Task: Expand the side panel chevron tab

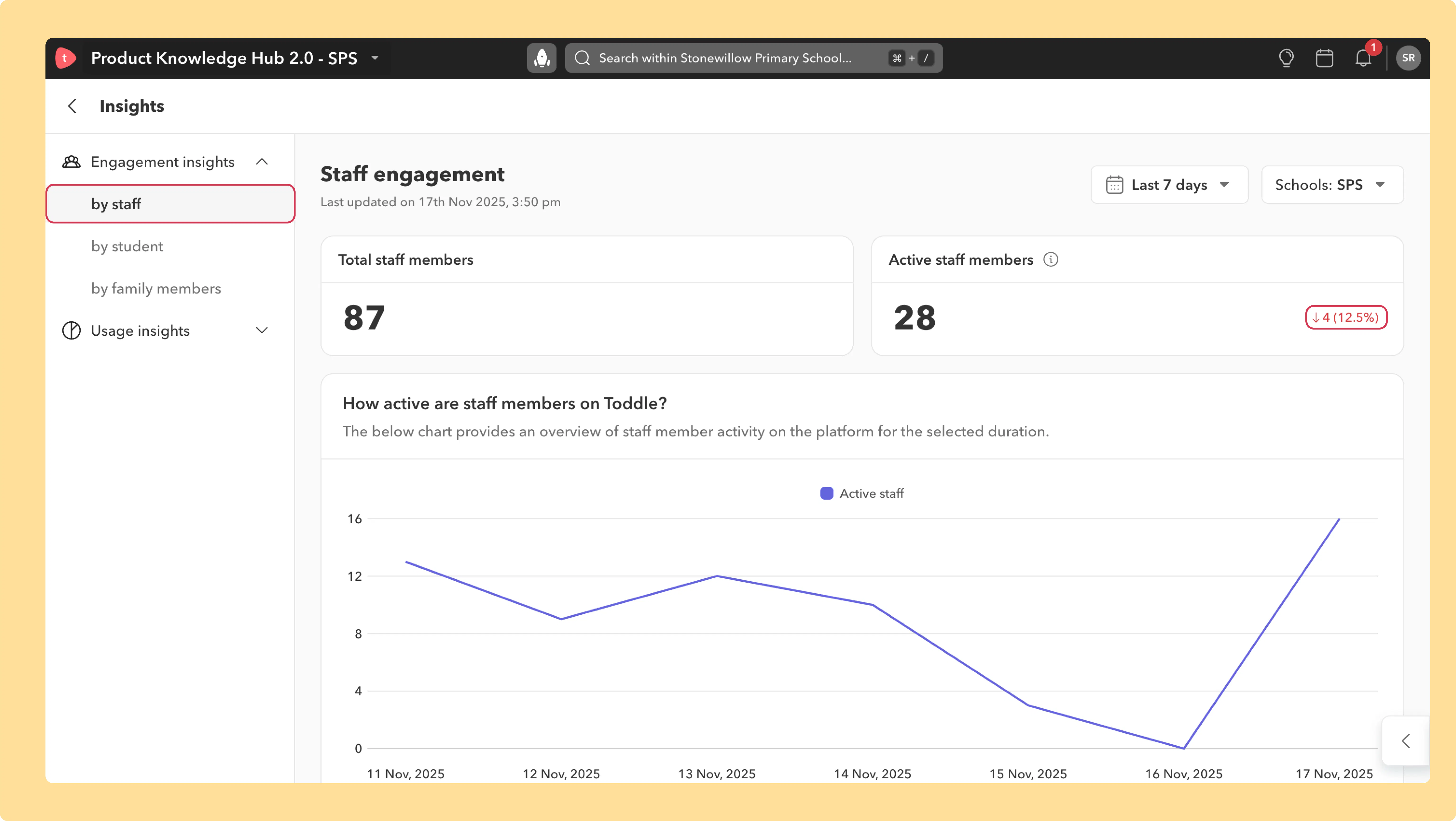Action: 1406,741
